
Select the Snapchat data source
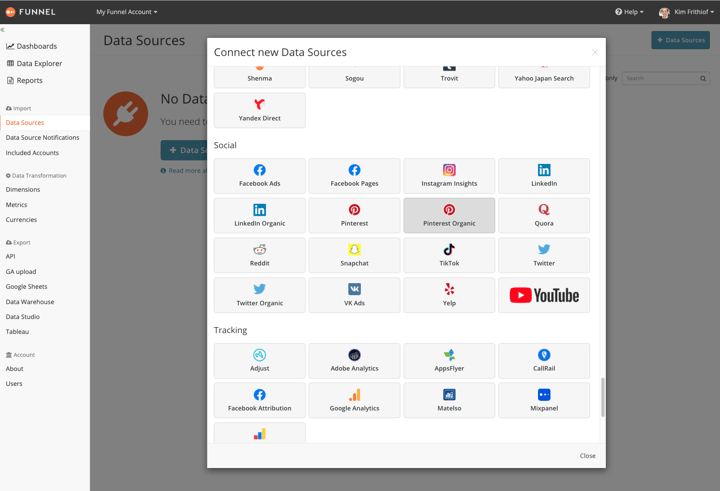354,255
